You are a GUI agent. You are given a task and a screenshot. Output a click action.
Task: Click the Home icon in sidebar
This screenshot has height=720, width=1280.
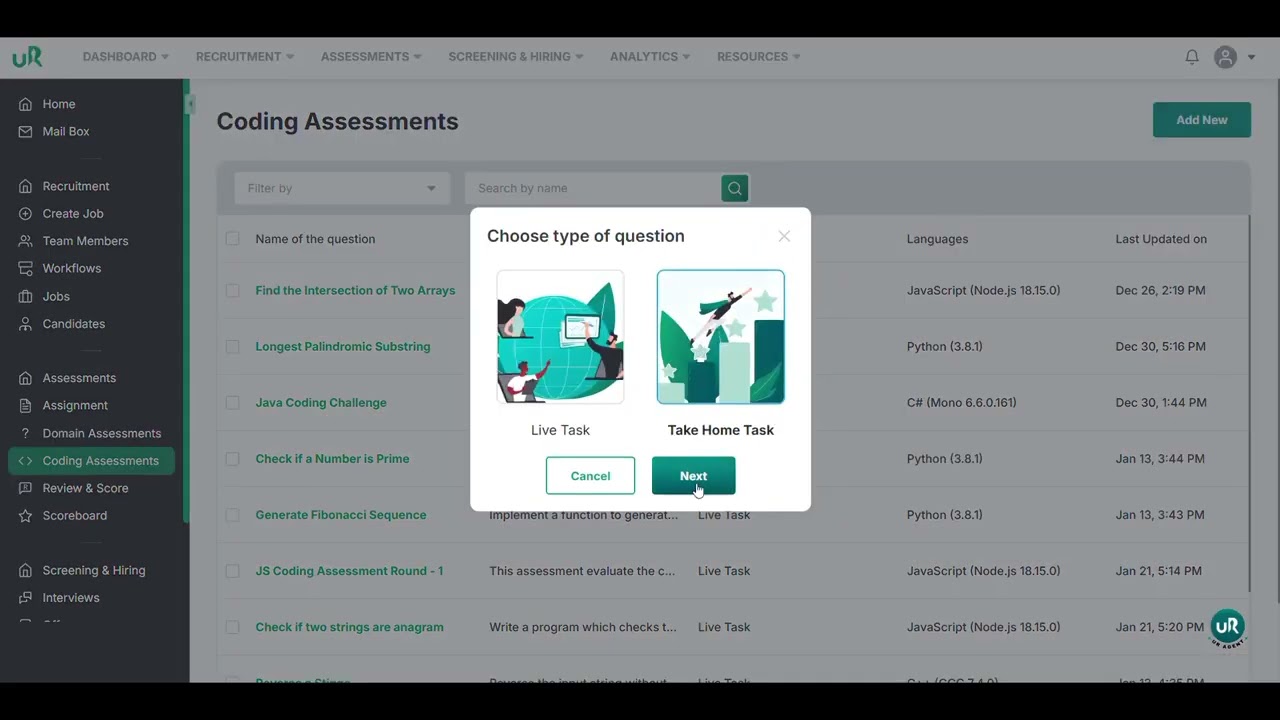[25, 104]
